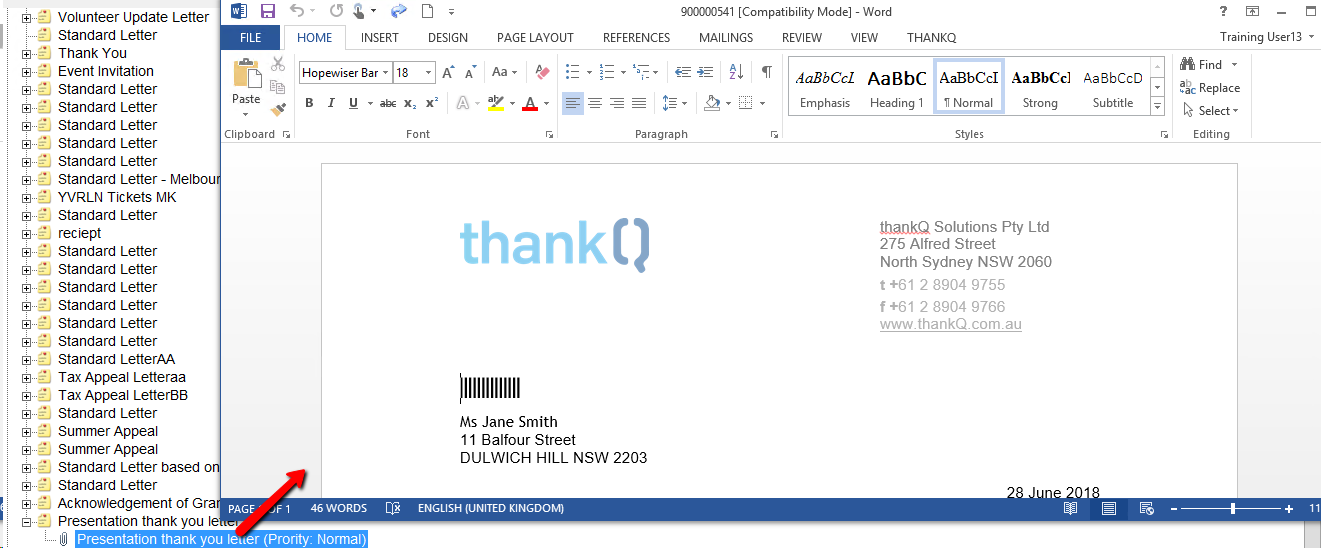Toggle Align Left paragraph button
This screenshot has width=1321, height=548.
[572, 103]
